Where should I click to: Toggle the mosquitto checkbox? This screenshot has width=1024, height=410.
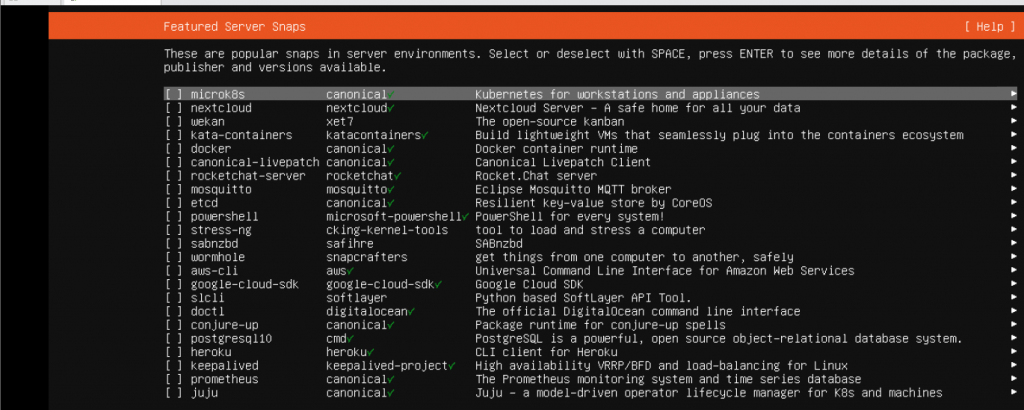(174, 189)
